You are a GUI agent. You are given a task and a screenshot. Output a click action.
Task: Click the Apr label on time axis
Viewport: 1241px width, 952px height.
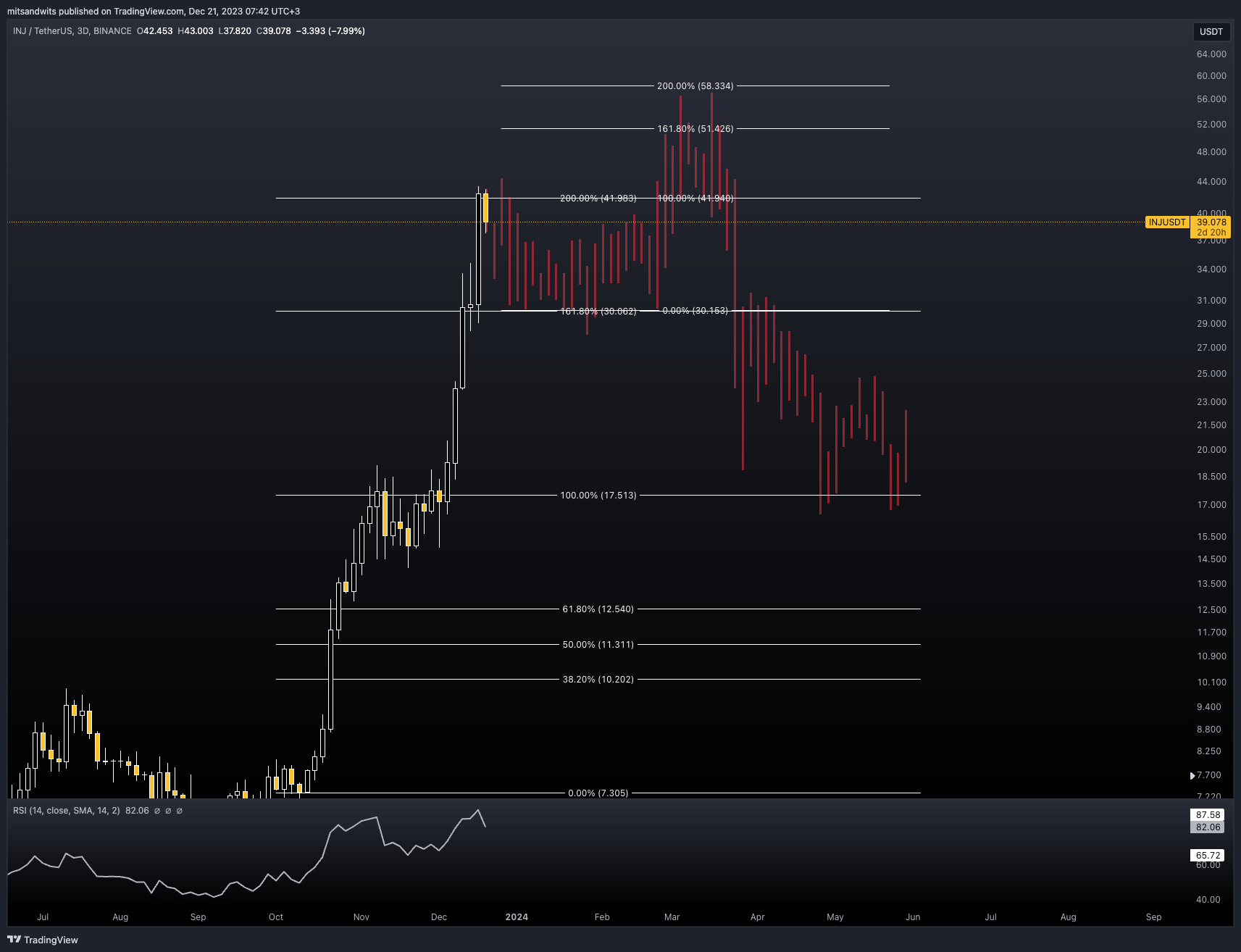click(758, 917)
